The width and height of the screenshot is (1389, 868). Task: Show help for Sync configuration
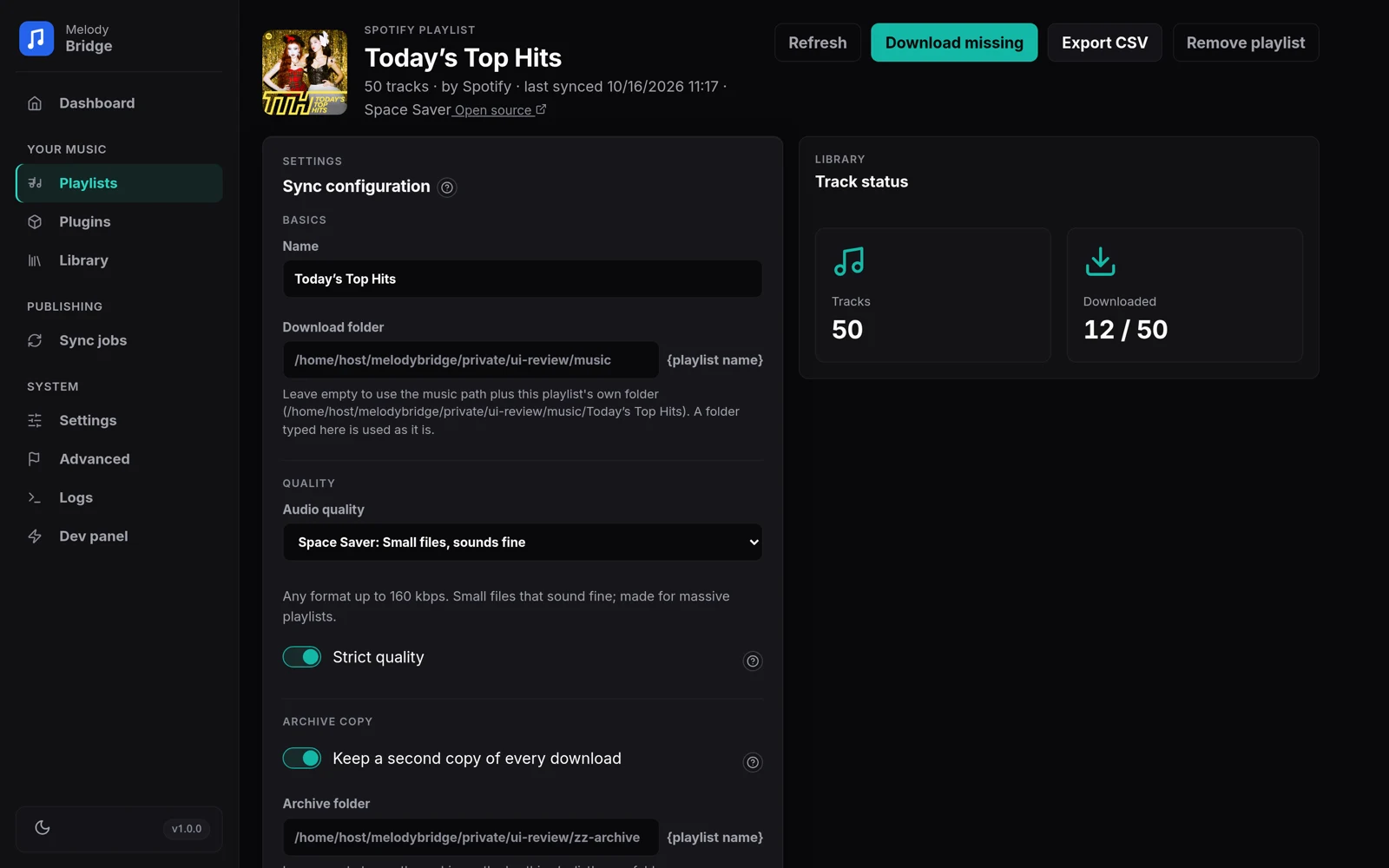coord(447,187)
